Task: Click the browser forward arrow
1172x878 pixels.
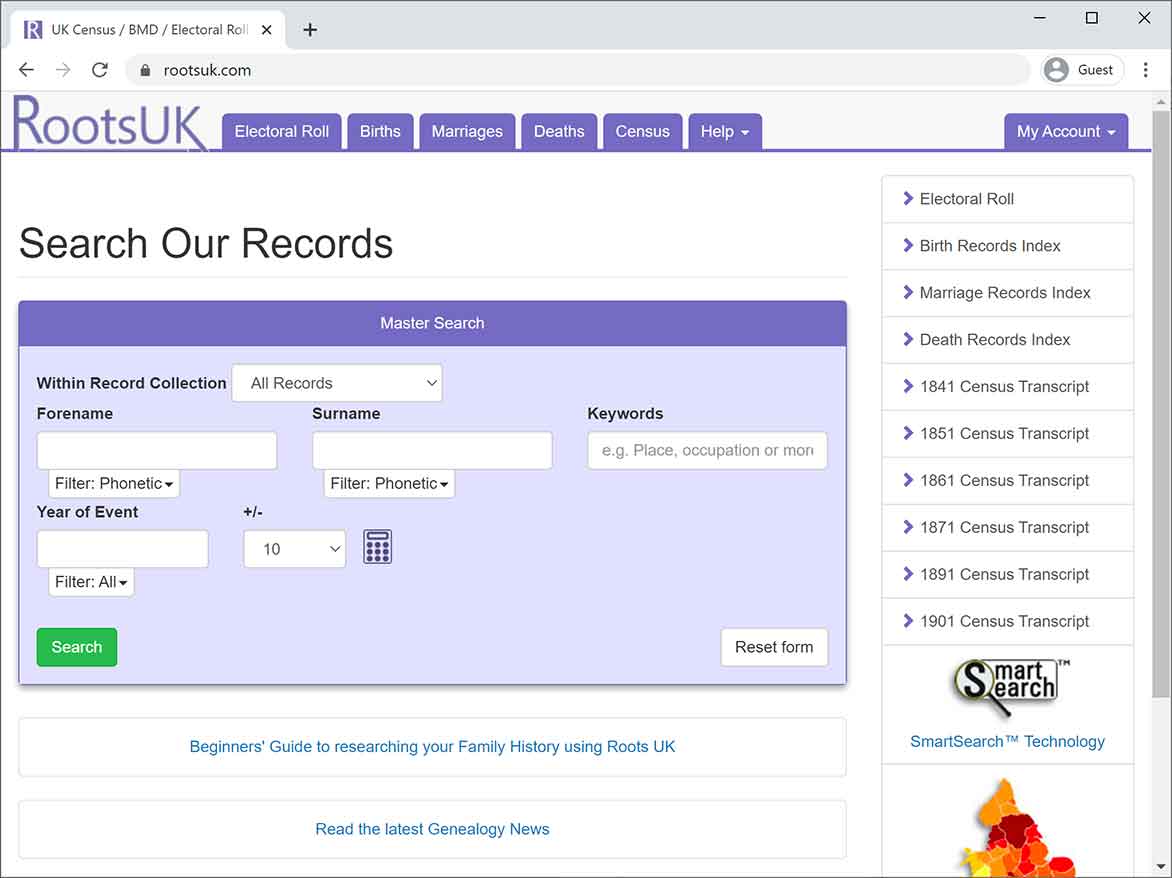Action: click(63, 69)
